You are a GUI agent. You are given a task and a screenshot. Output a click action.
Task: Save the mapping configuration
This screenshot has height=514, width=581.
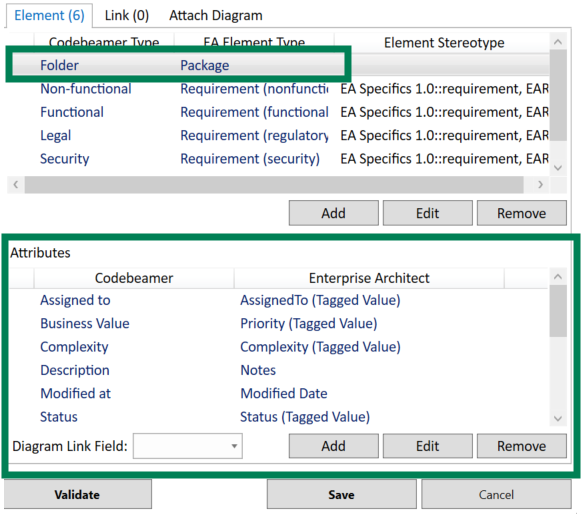click(341, 494)
